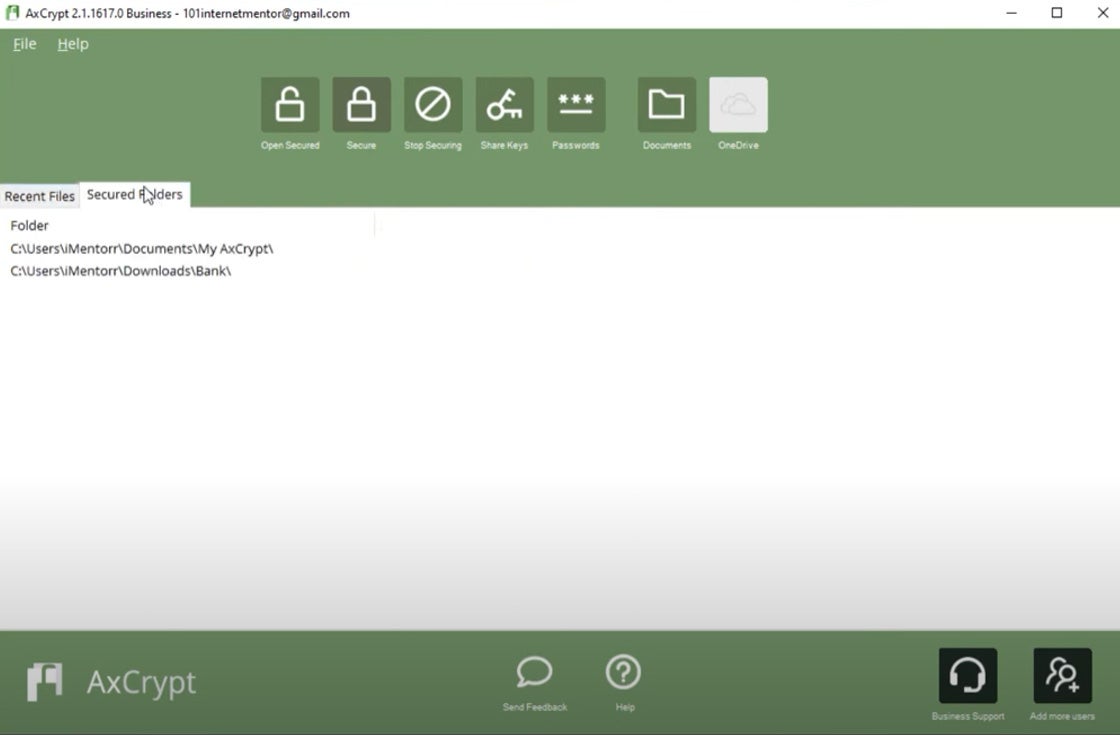Open the File menu

pos(24,44)
